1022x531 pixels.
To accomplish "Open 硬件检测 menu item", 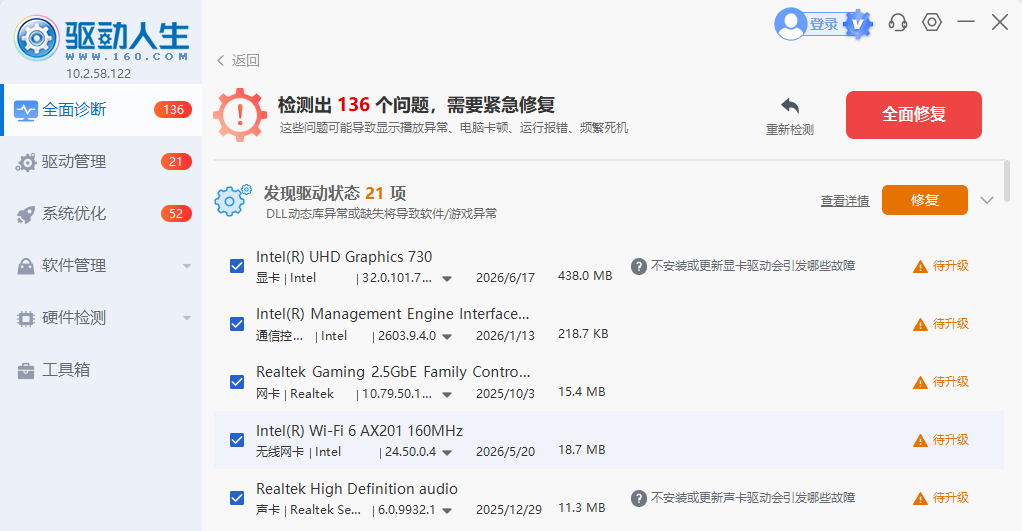I will coord(101,318).
